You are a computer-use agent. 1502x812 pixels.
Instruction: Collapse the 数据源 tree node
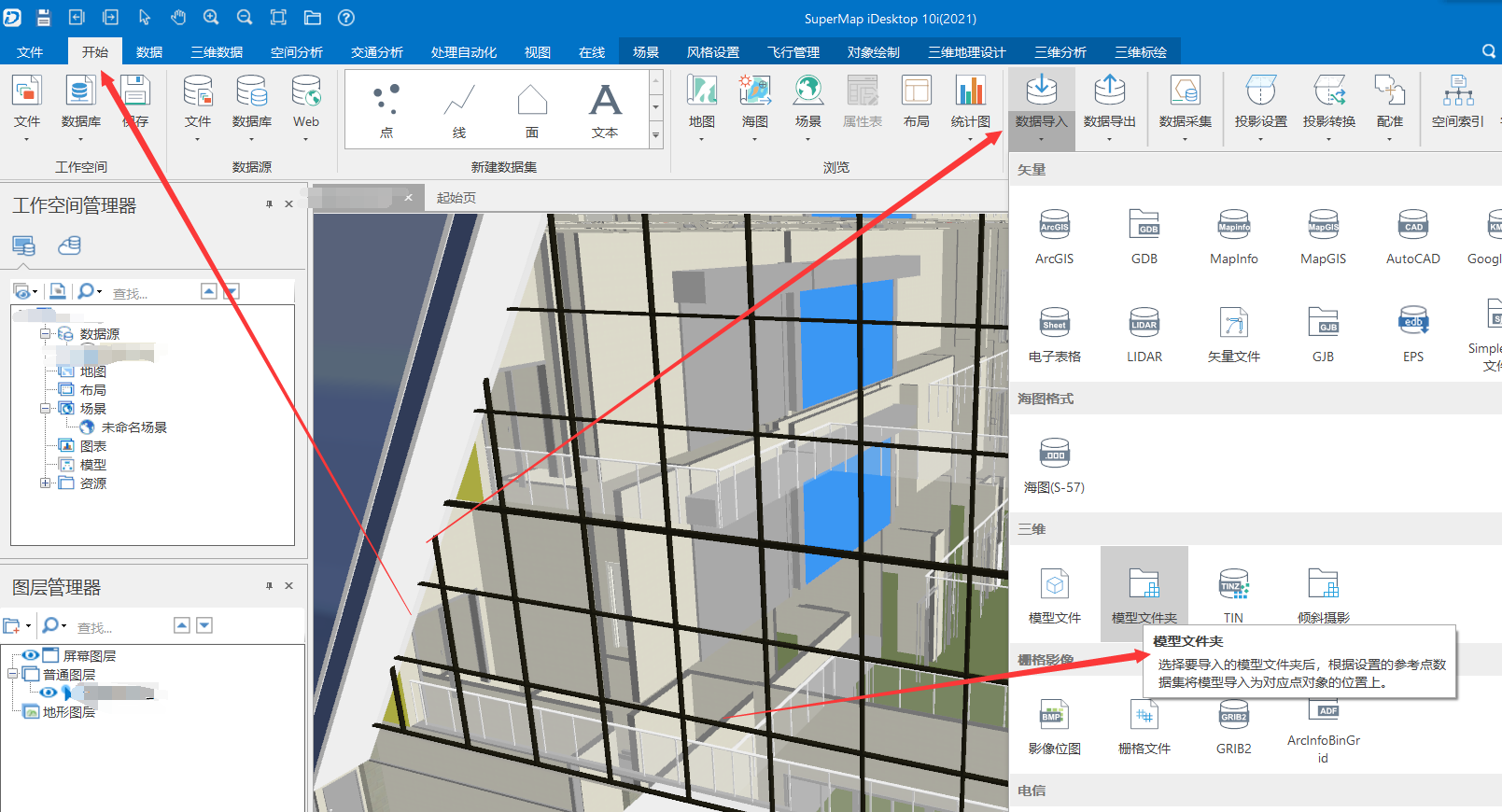pos(45,333)
